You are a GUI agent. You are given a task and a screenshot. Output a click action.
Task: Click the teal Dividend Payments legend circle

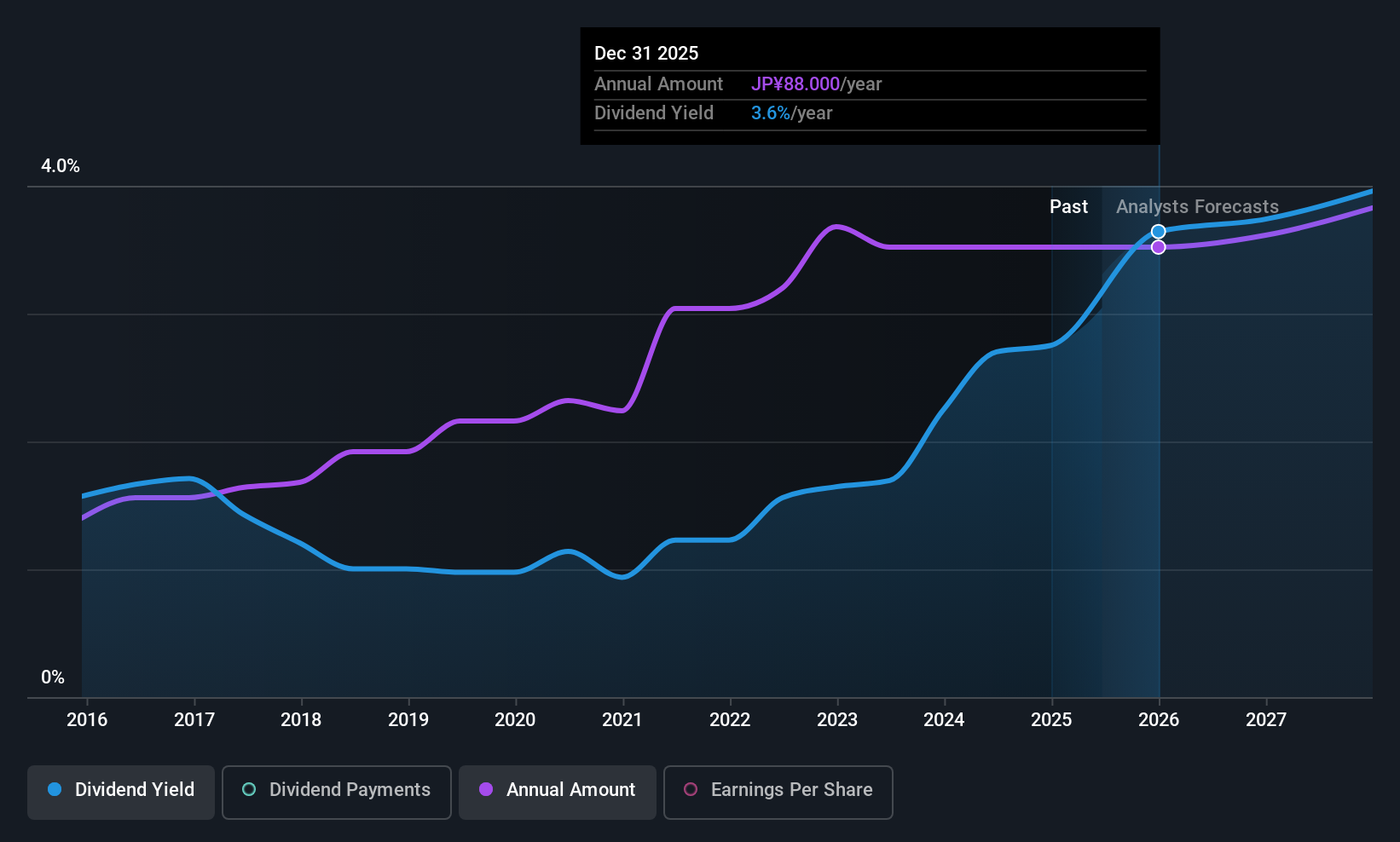[x=249, y=790]
